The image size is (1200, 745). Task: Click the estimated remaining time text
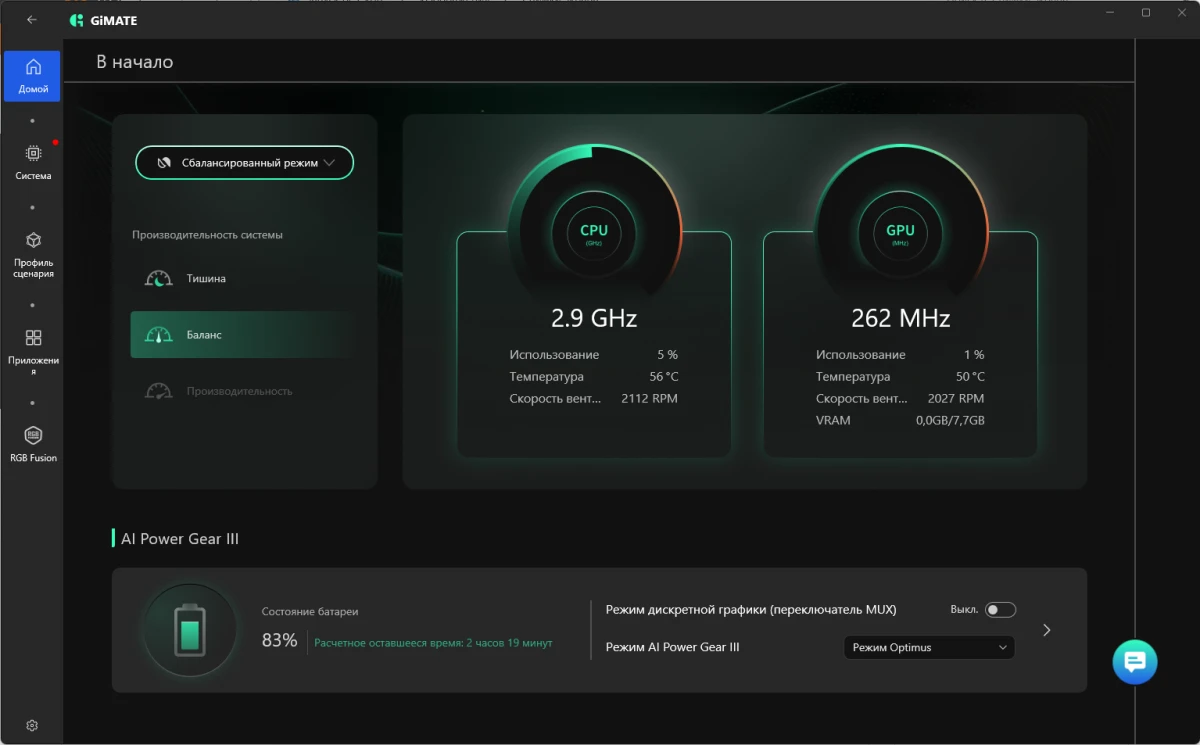[433, 643]
